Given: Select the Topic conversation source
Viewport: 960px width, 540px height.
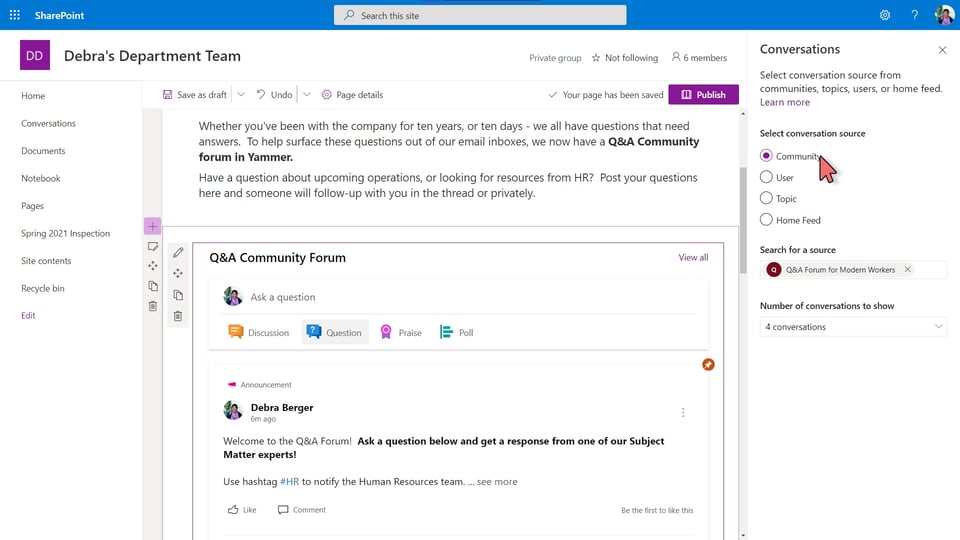Looking at the screenshot, I should click(x=766, y=198).
